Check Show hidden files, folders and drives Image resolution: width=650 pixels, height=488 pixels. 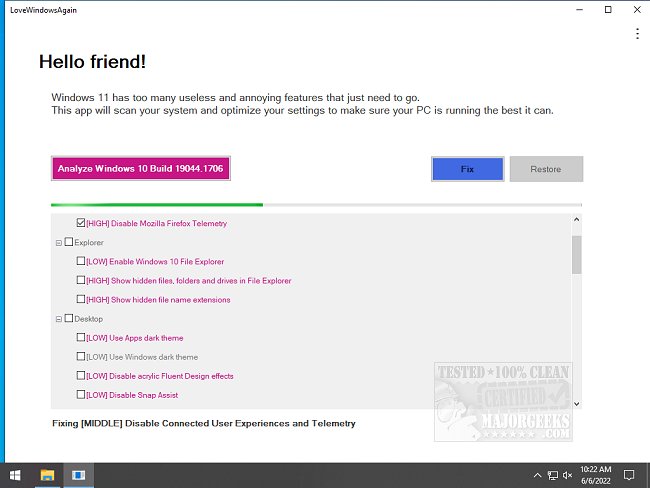[81, 280]
